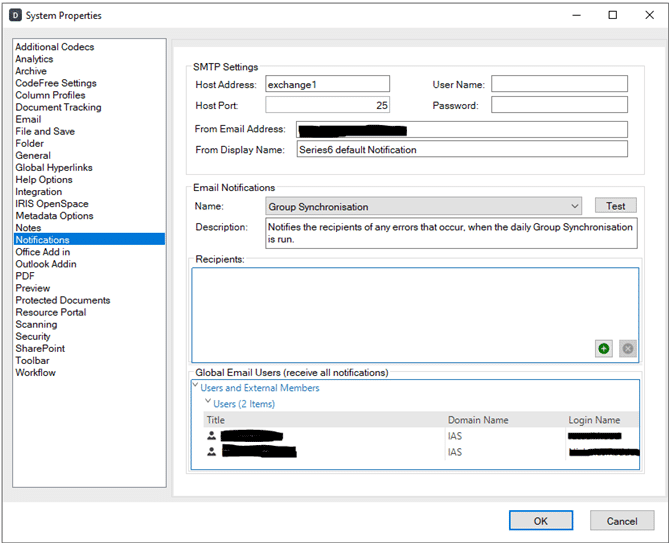Click the Test notification button

click(615, 206)
